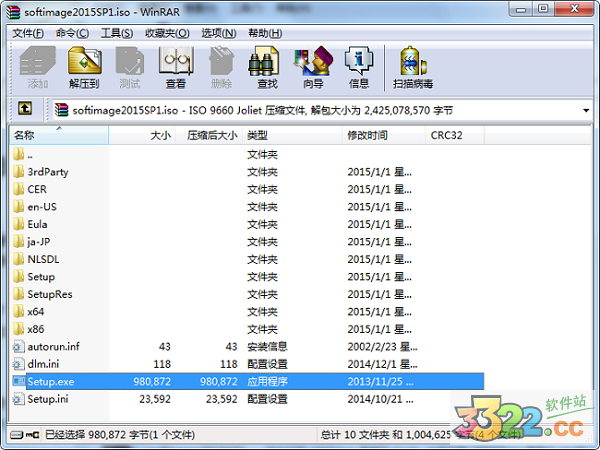Select the Eula folder icon
The image size is (600, 450).
[18, 224]
